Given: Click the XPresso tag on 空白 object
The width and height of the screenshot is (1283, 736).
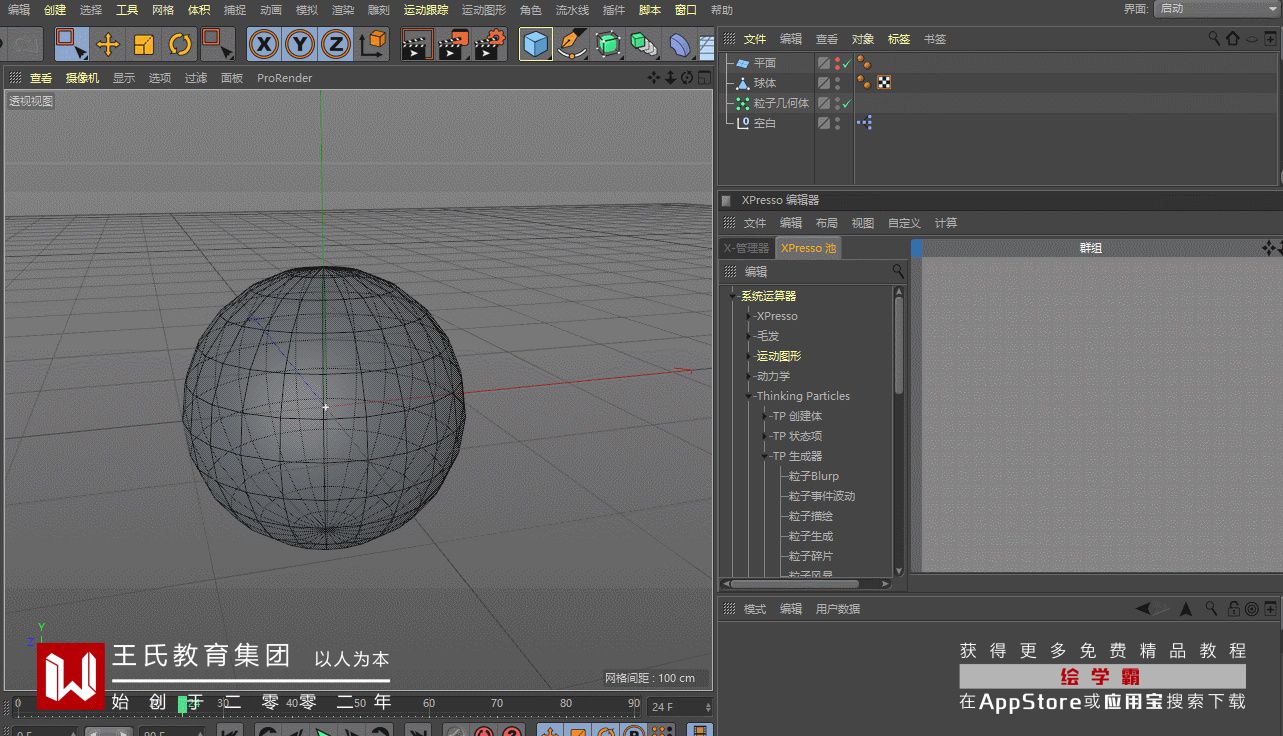Looking at the screenshot, I should tap(864, 123).
